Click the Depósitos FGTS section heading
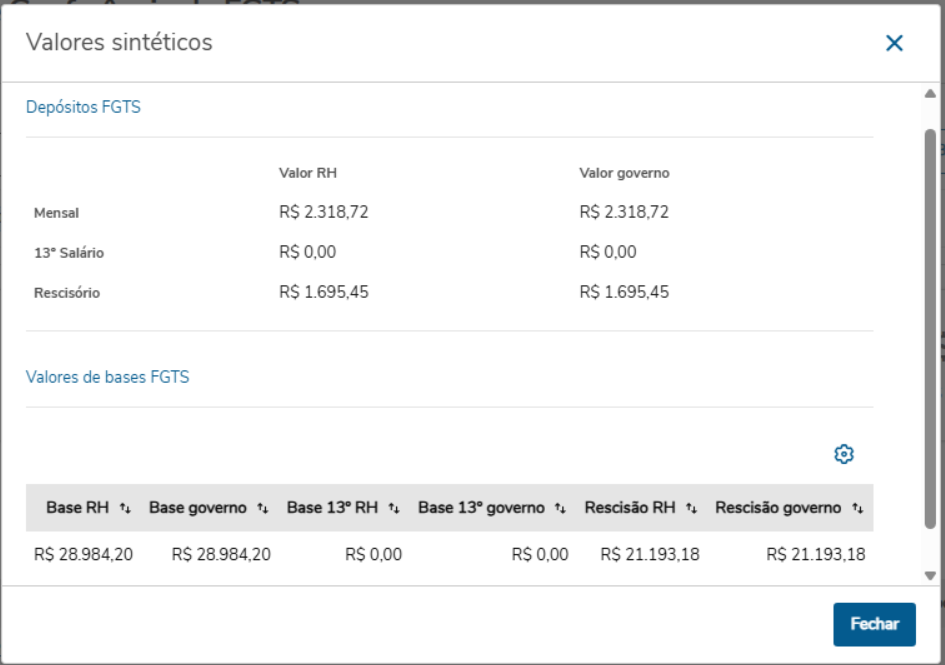The width and height of the screenshot is (945, 665). pos(83,107)
